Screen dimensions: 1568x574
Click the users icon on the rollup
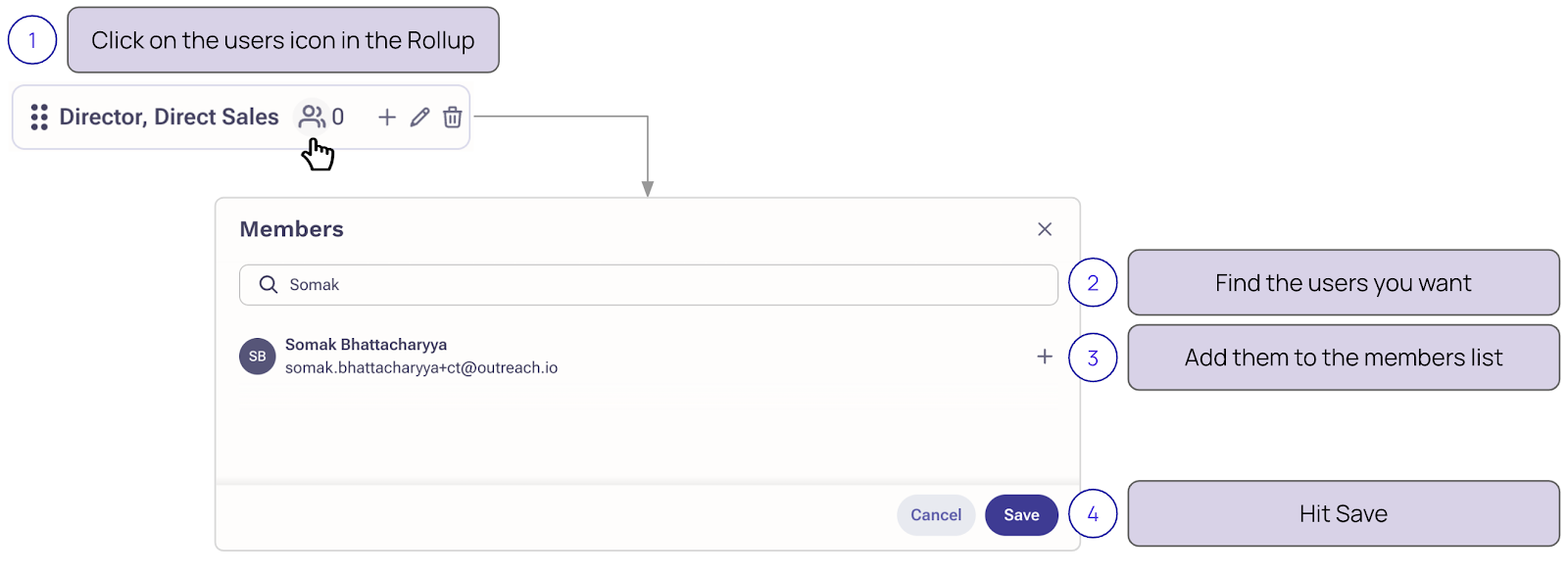point(313,118)
